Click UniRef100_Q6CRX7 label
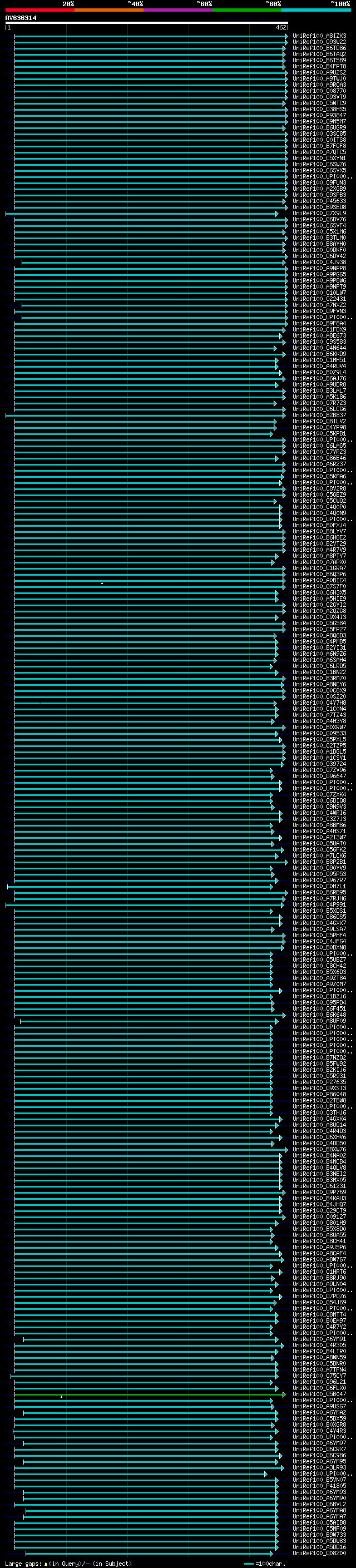The image size is (356, 1568). click(x=319, y=1450)
